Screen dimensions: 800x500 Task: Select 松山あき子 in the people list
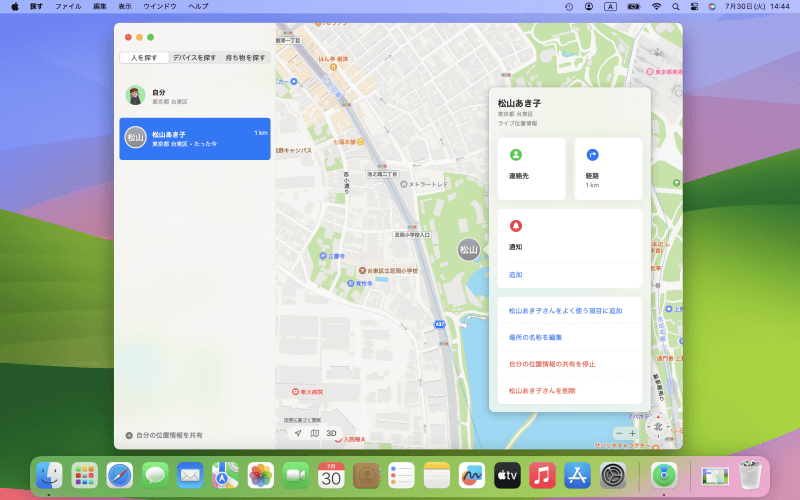click(x=195, y=139)
